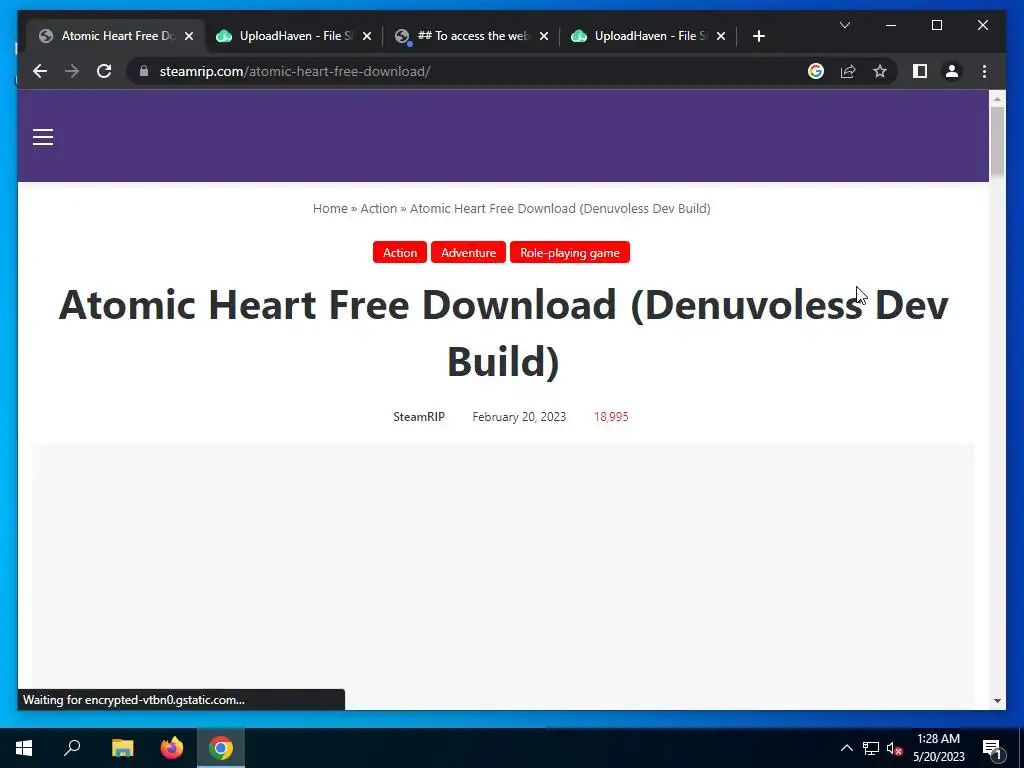Reload the page with the refresh icon
Screen dimensions: 1024x768
(104, 71)
